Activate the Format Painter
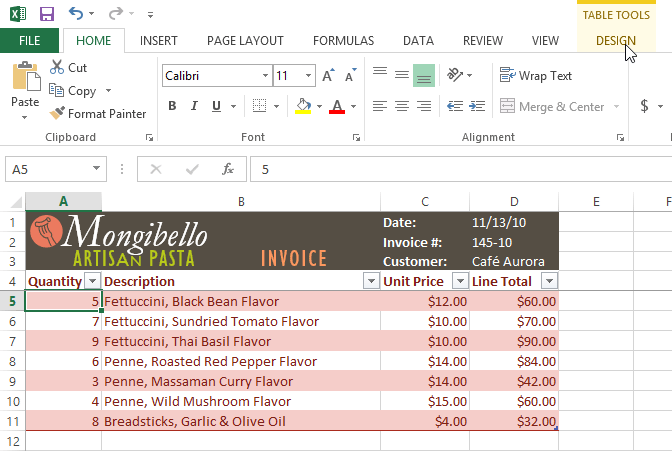Viewport: 672px width, 451px height. pyautogui.click(x=98, y=114)
